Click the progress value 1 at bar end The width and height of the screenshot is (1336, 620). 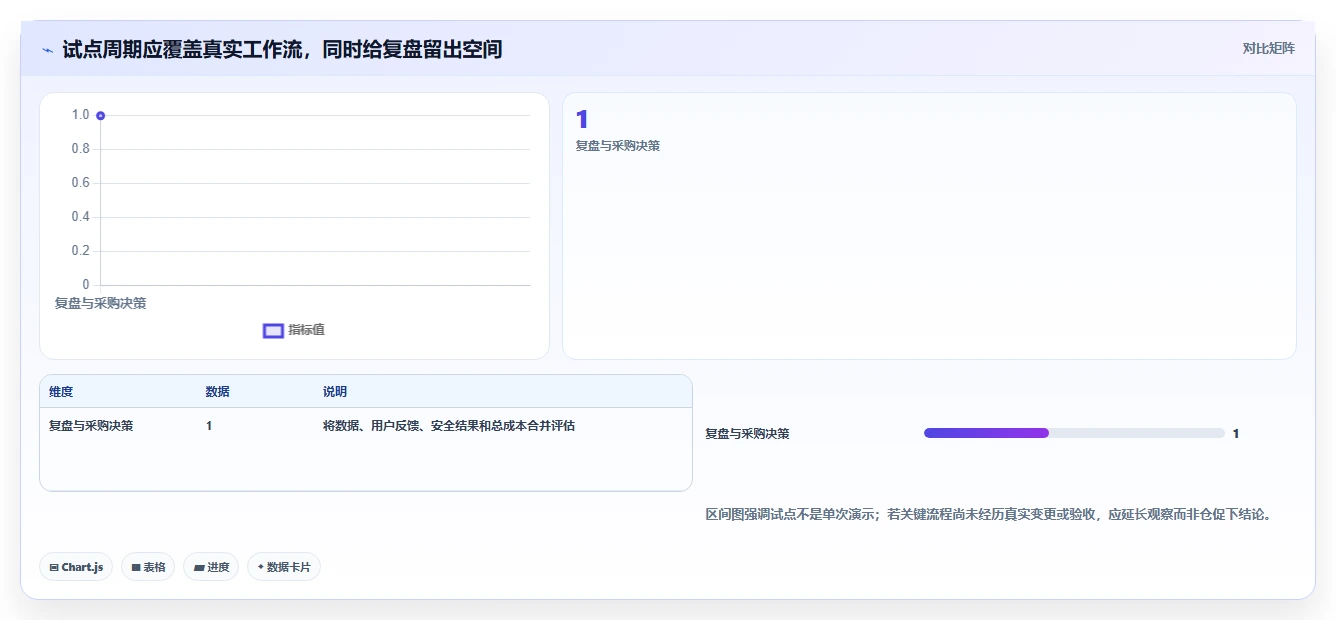coord(1236,434)
